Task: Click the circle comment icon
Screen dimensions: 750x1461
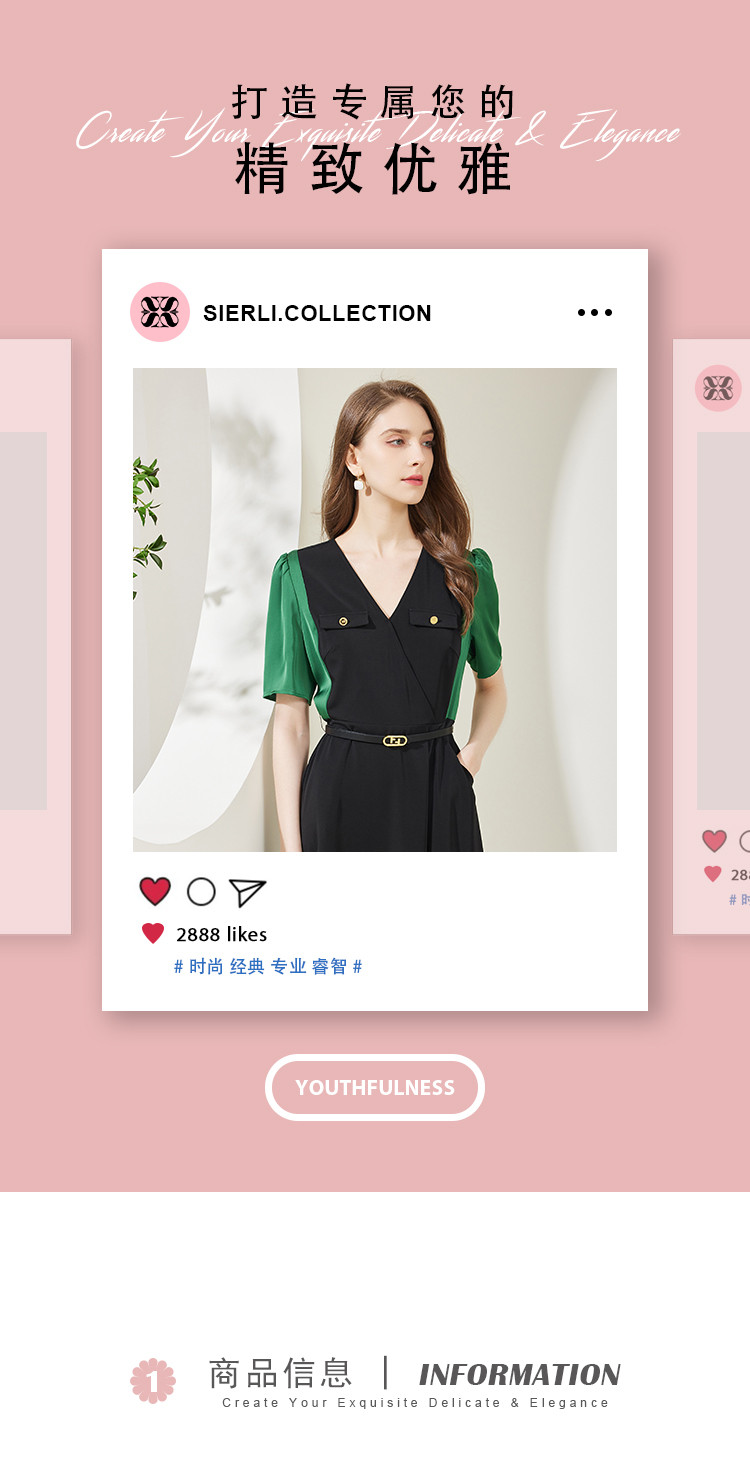Action: [x=201, y=892]
